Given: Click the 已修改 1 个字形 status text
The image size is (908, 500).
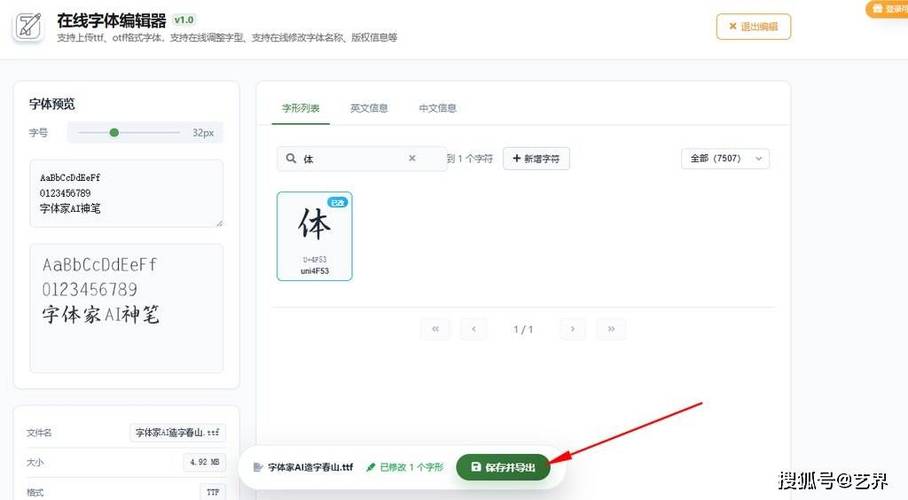Looking at the screenshot, I should click(412, 467).
